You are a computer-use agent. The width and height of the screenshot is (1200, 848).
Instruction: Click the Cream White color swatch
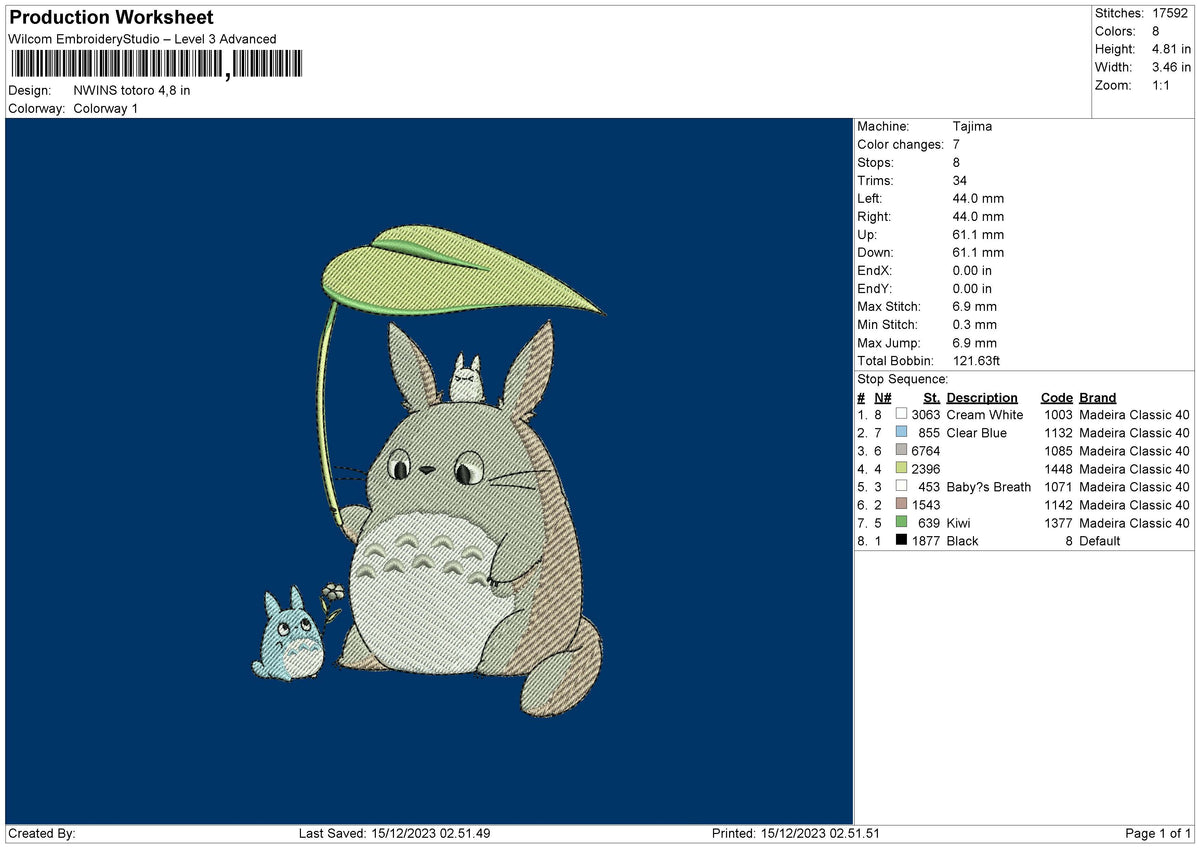(901, 414)
